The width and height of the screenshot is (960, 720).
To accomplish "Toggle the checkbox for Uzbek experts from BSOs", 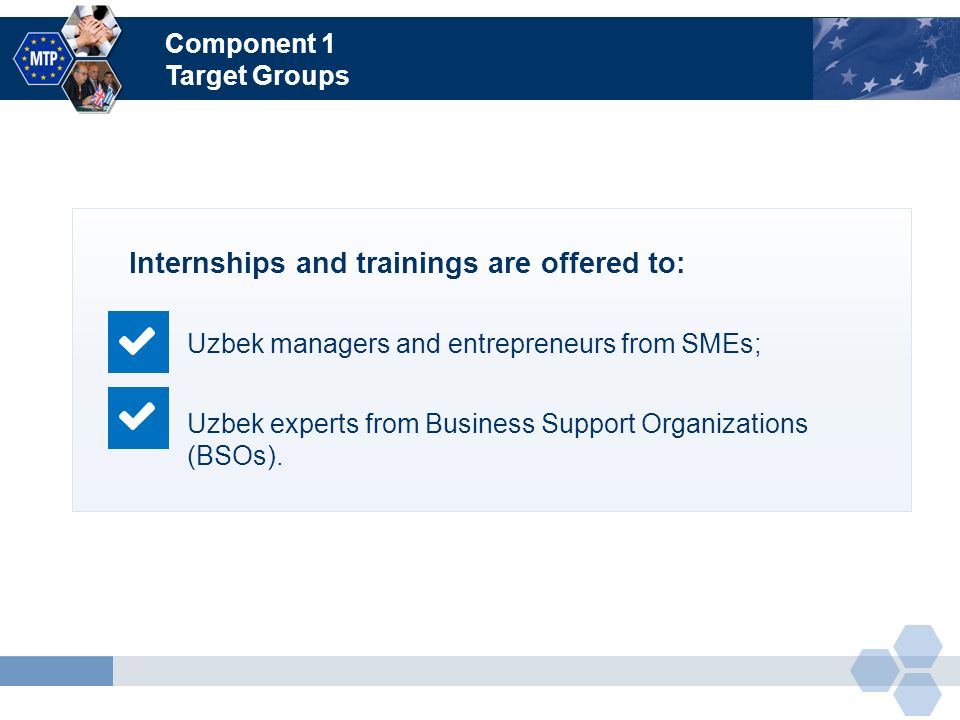I will click(138, 418).
